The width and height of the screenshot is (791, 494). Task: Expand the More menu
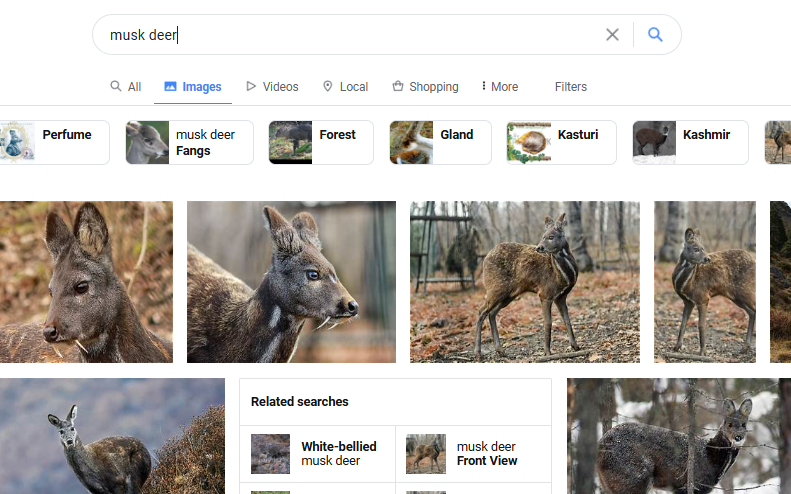[499, 87]
